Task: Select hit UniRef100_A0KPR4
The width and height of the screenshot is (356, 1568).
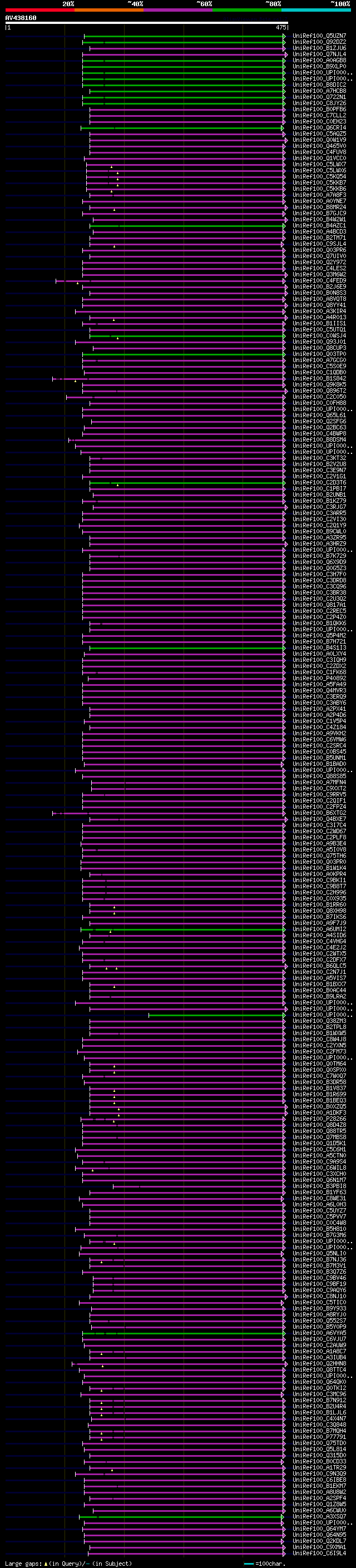Action: [319, 875]
